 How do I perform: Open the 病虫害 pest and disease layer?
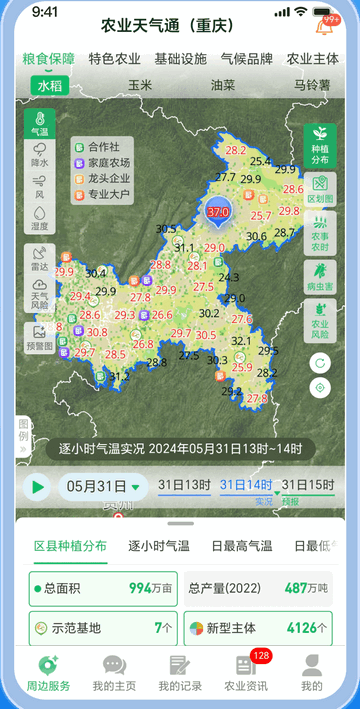(320, 277)
